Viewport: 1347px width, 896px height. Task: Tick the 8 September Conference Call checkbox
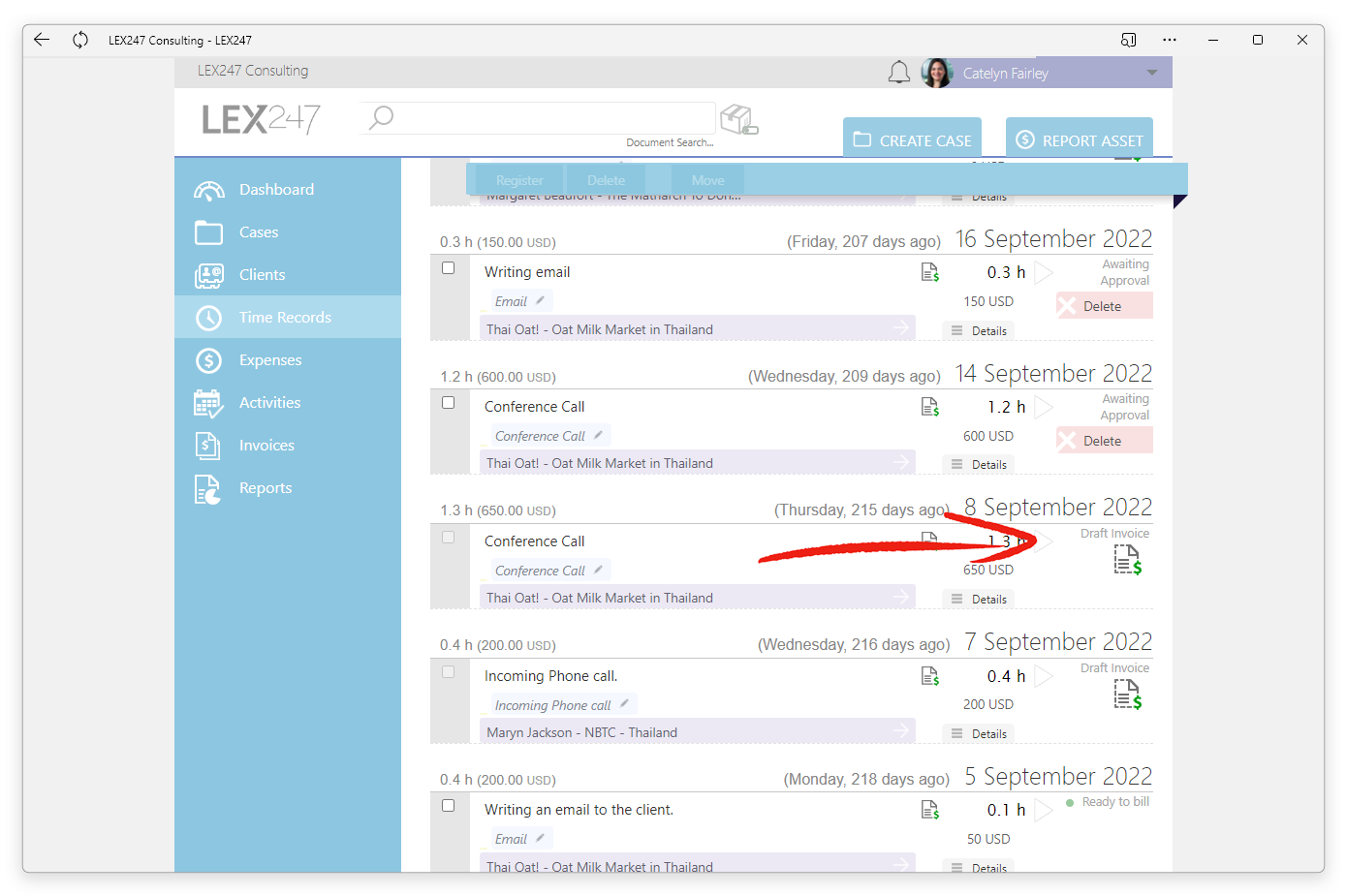[x=448, y=538]
